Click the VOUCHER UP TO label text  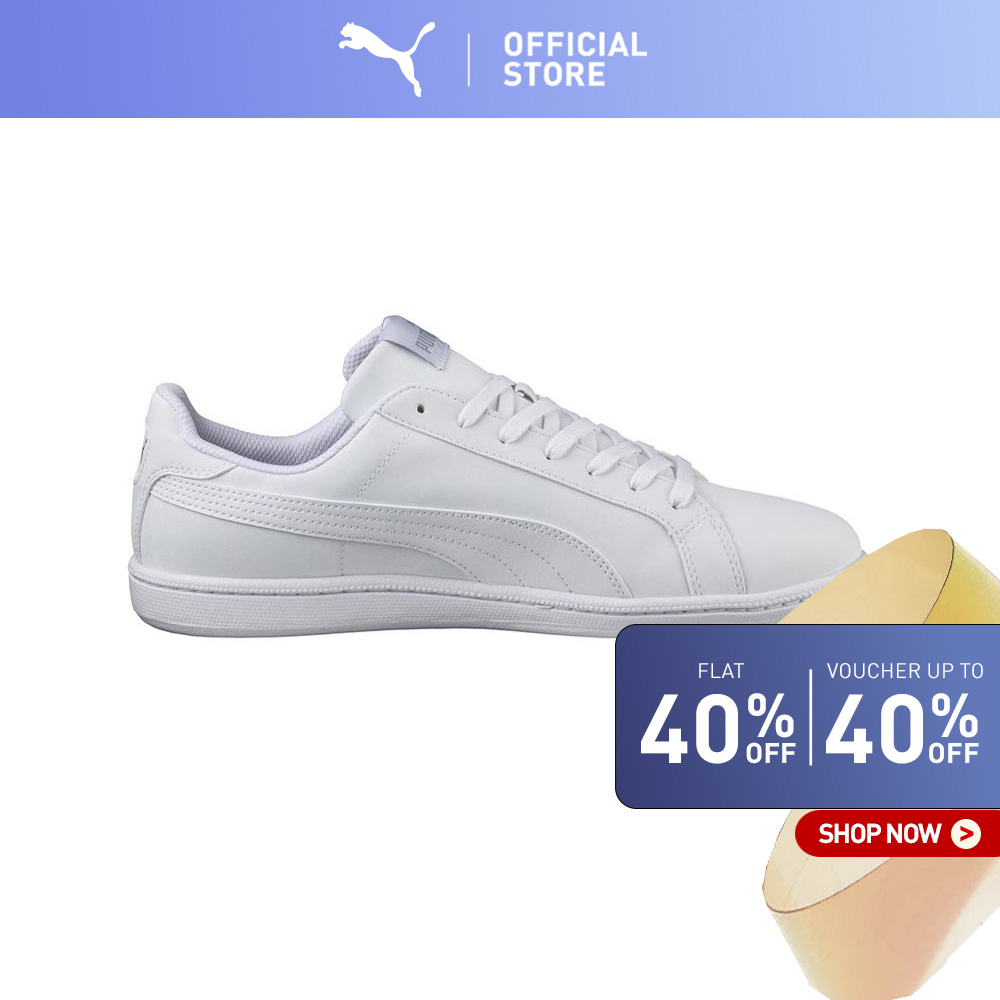(905, 671)
